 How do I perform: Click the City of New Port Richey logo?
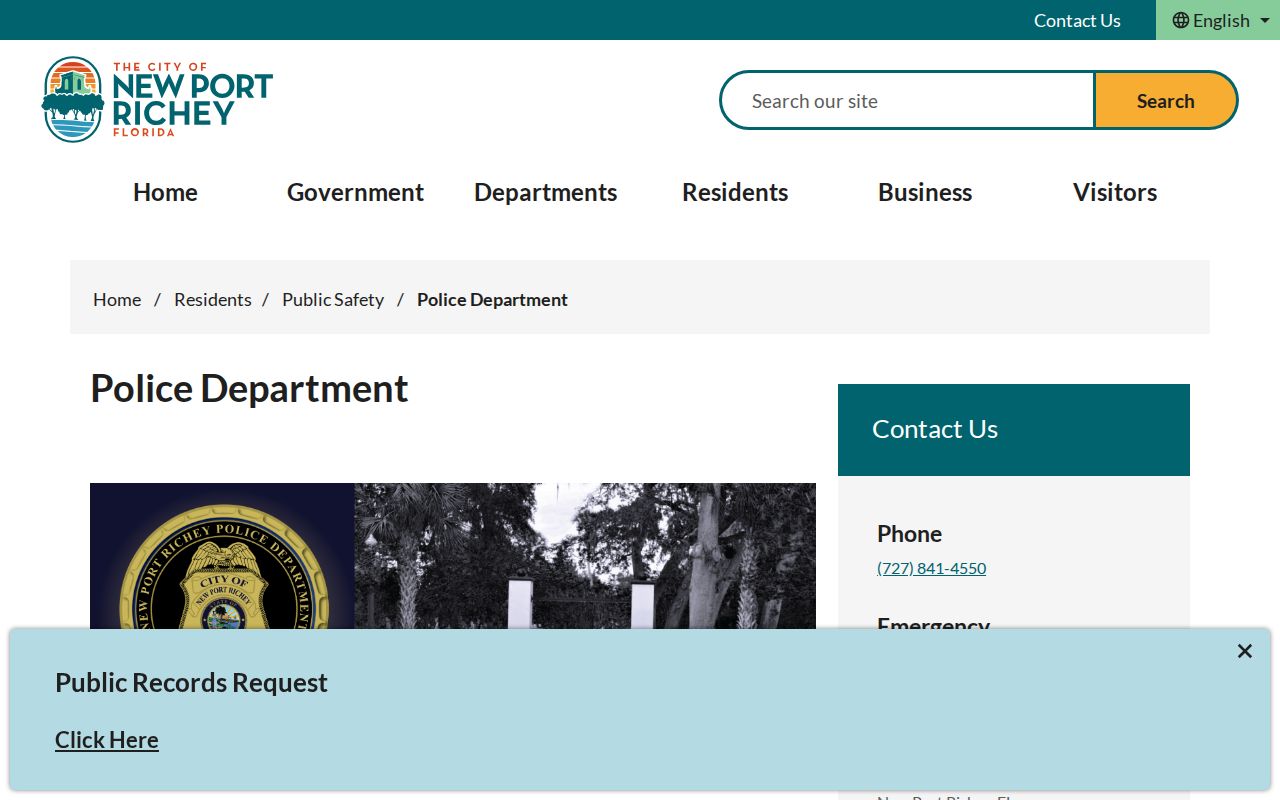point(157,99)
